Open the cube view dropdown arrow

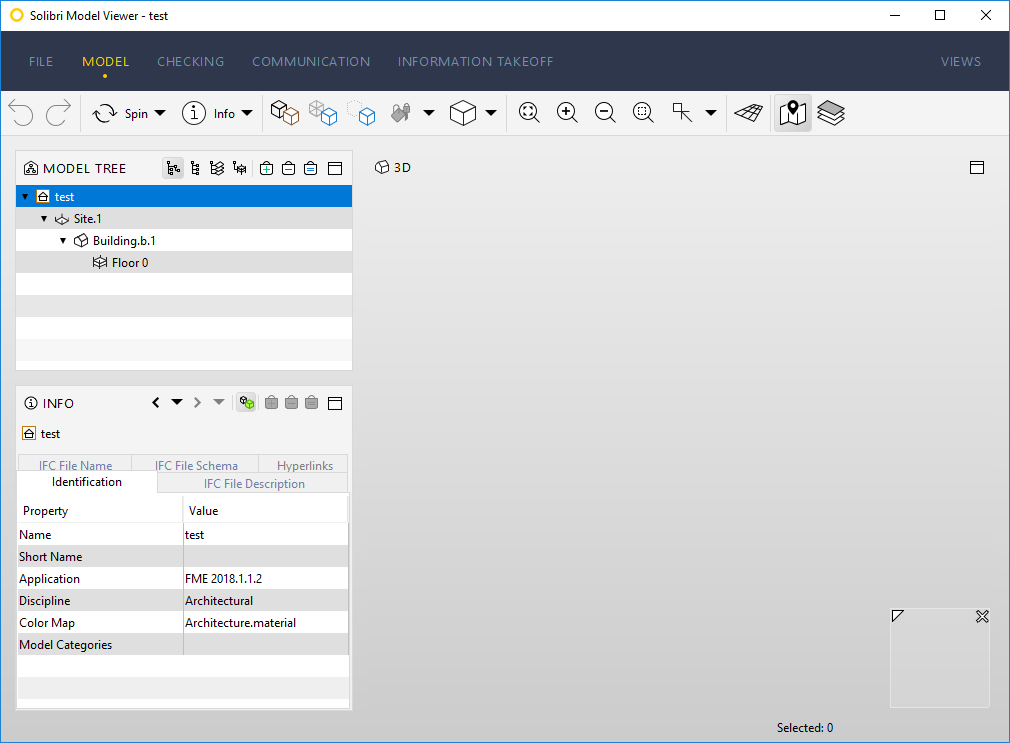[x=491, y=113]
